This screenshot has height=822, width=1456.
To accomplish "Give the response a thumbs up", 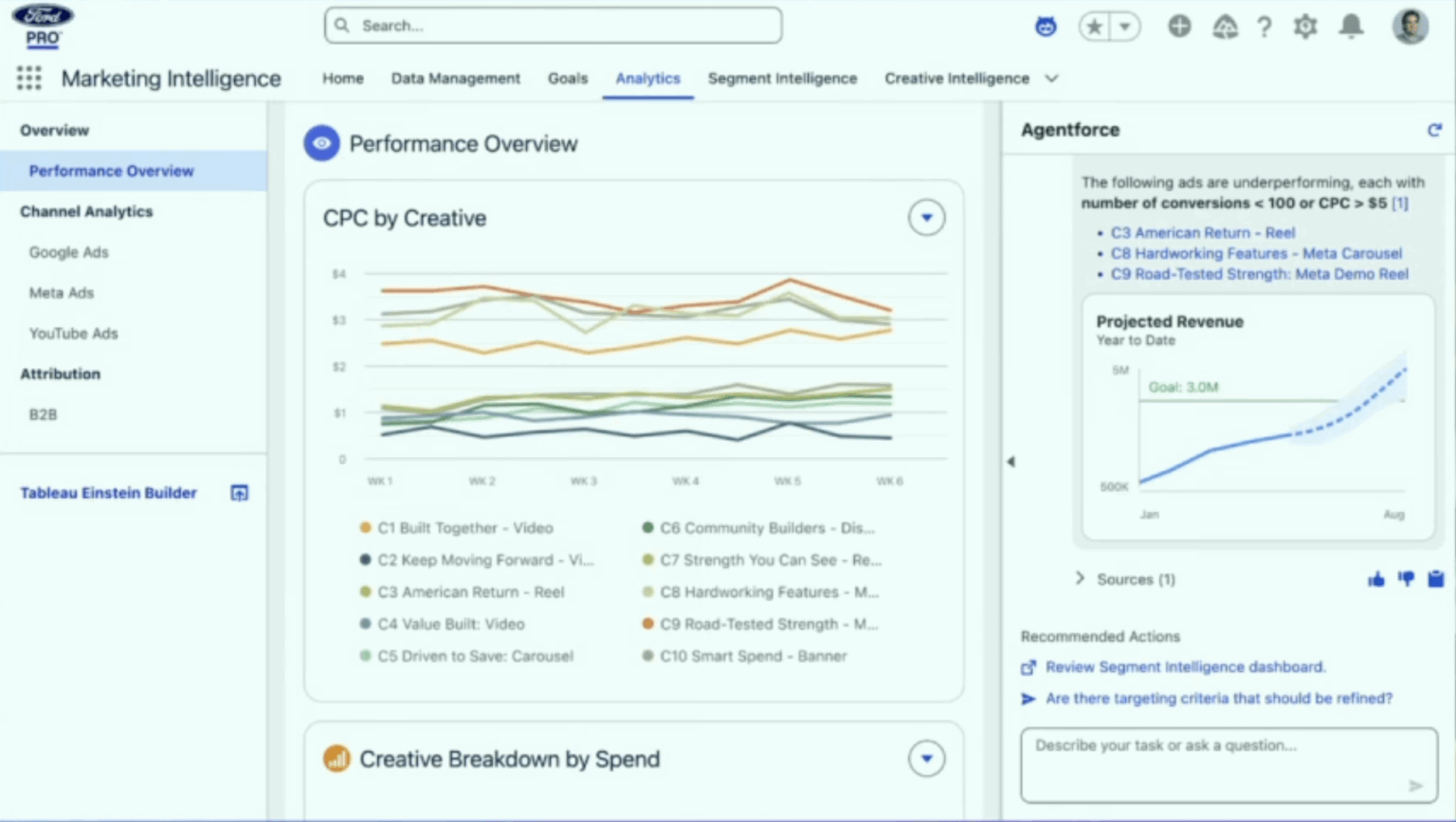I will (1376, 579).
